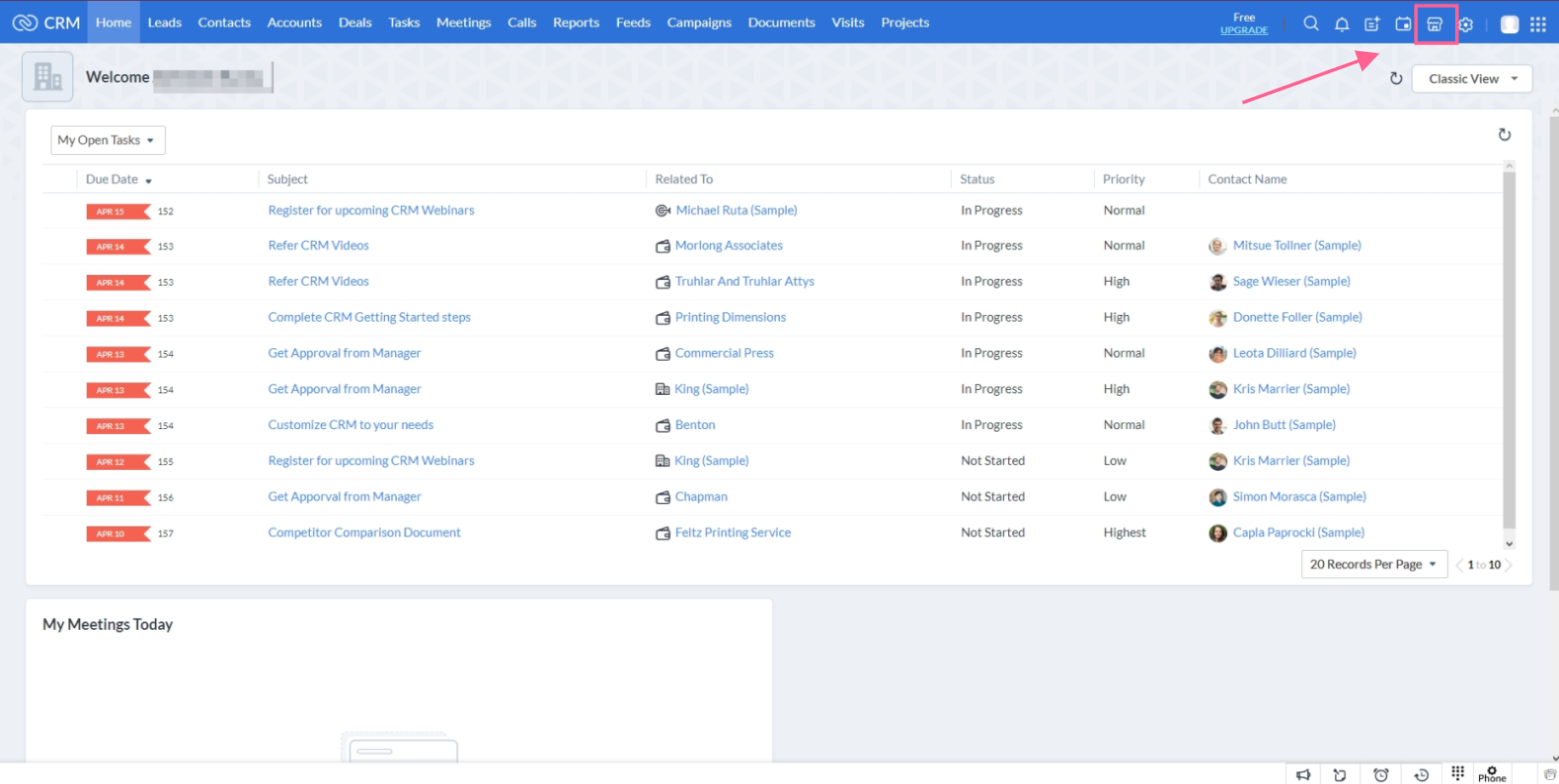Click the Highest priority cell
Image resolution: width=1559 pixels, height=784 pixels.
pos(1125,532)
